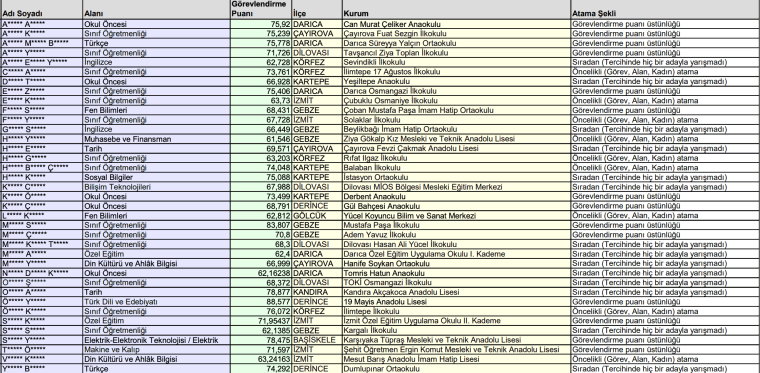The height and width of the screenshot is (373, 760).
Task: Select cell 'Çayırova Fevzi Çakmak Anadolu Lisesi'
Action: coord(456,149)
